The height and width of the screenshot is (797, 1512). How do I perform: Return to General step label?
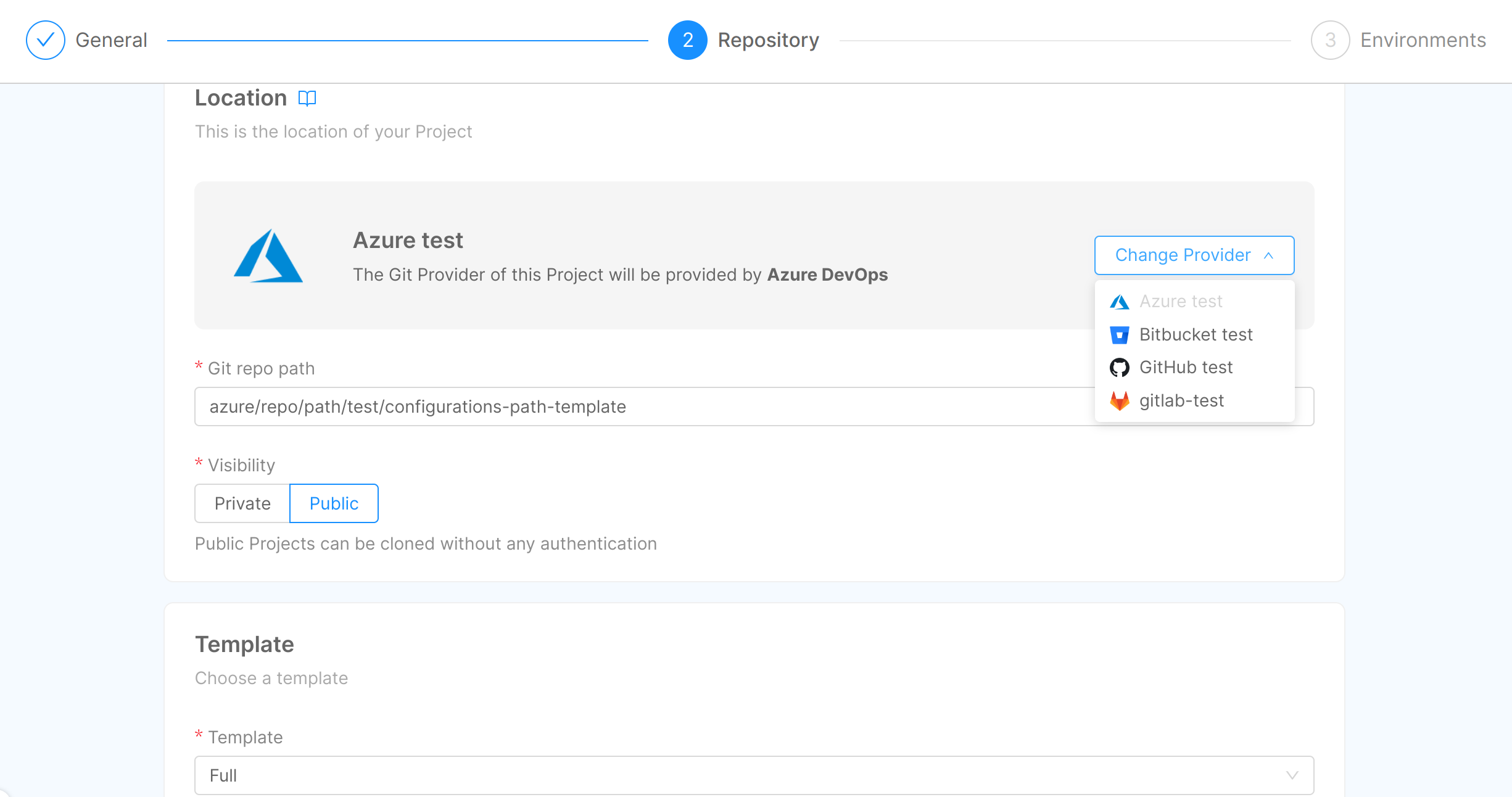click(x=111, y=40)
